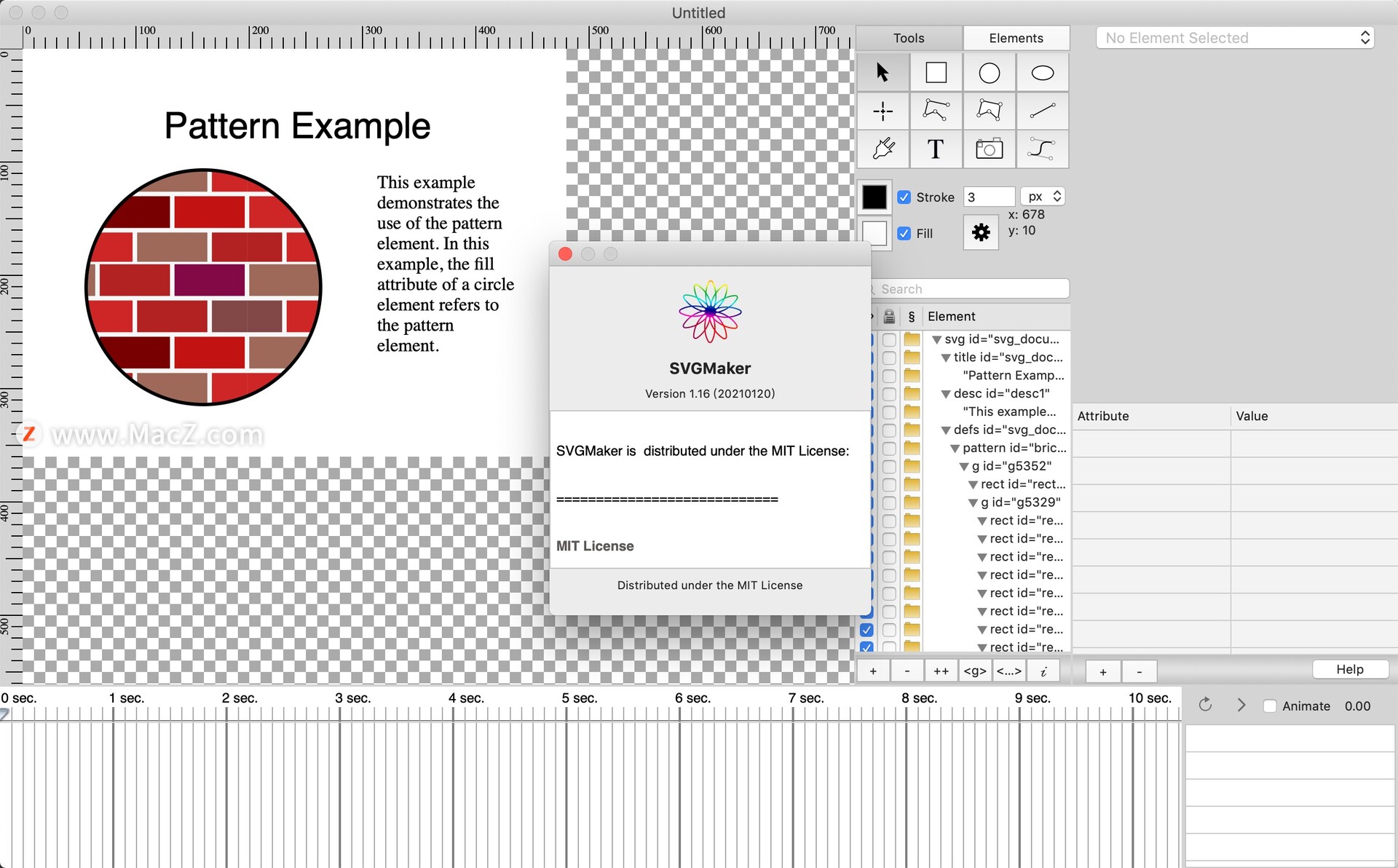
Task: Toggle lock checkbox for g5329 row
Action: (x=889, y=502)
